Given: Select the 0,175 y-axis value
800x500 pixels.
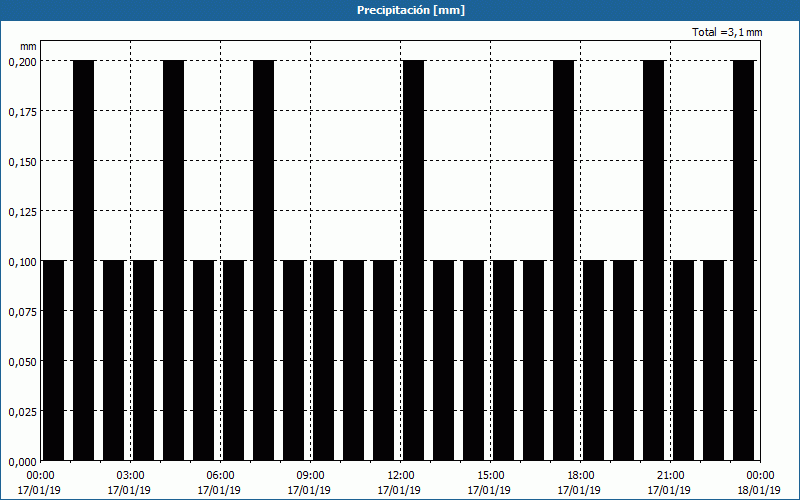Looking at the screenshot, I should coord(22,112).
